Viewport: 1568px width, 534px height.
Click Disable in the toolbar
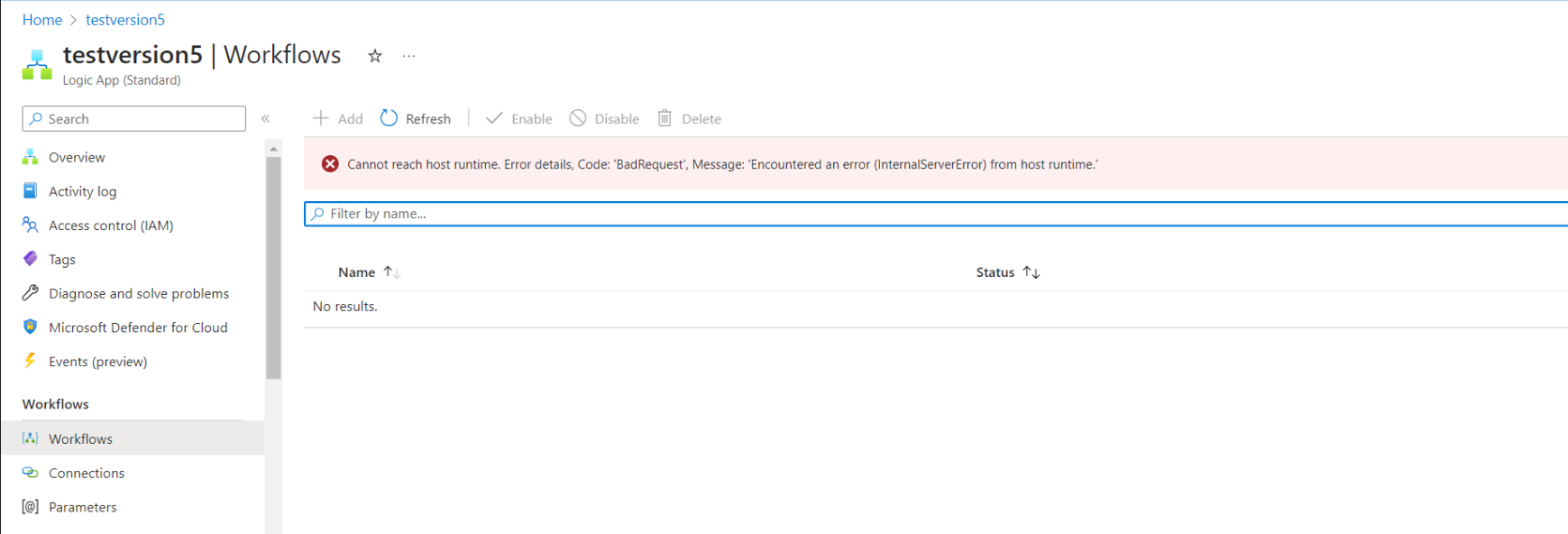604,119
